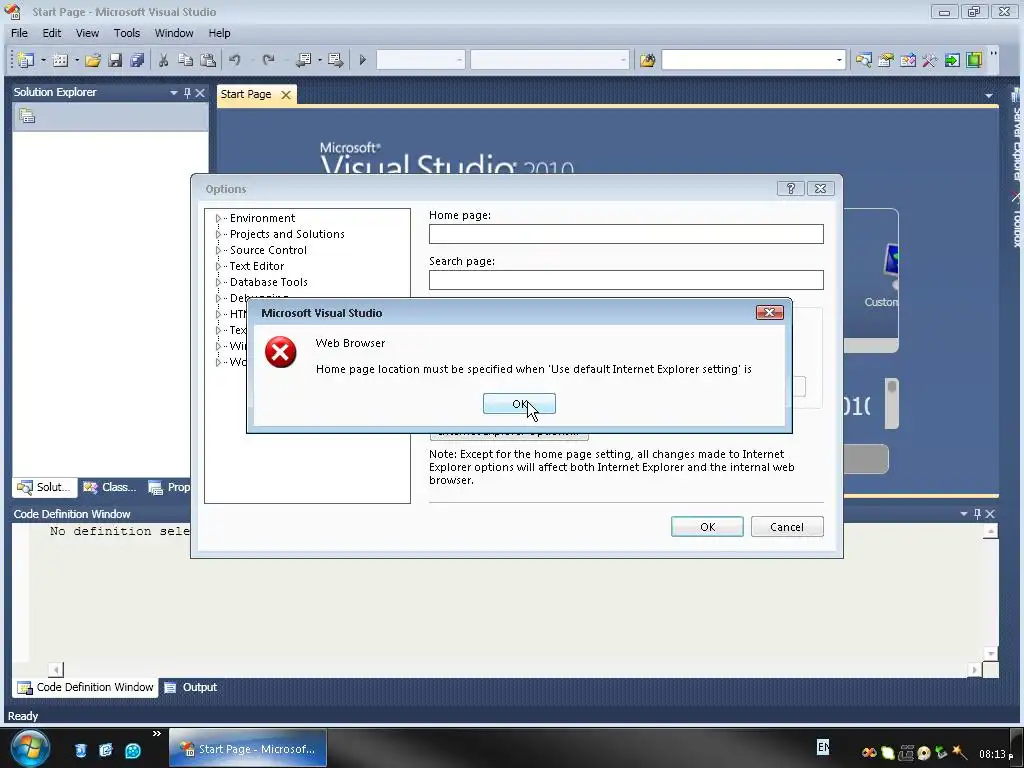Screen dimensions: 1024x768
Task: Click the Find in Files icon
Action: click(x=647, y=60)
